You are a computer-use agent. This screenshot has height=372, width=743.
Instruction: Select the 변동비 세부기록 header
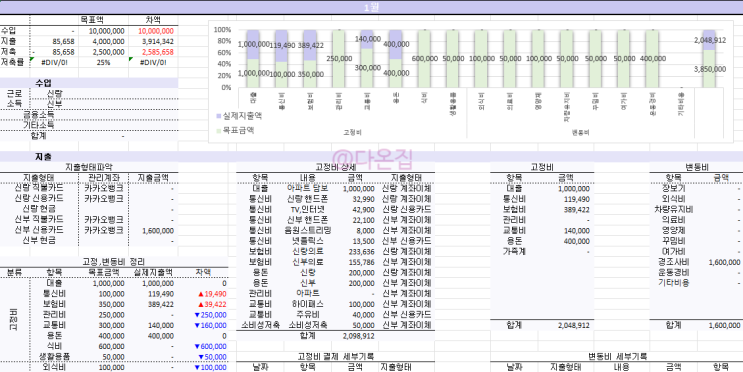coord(617,356)
